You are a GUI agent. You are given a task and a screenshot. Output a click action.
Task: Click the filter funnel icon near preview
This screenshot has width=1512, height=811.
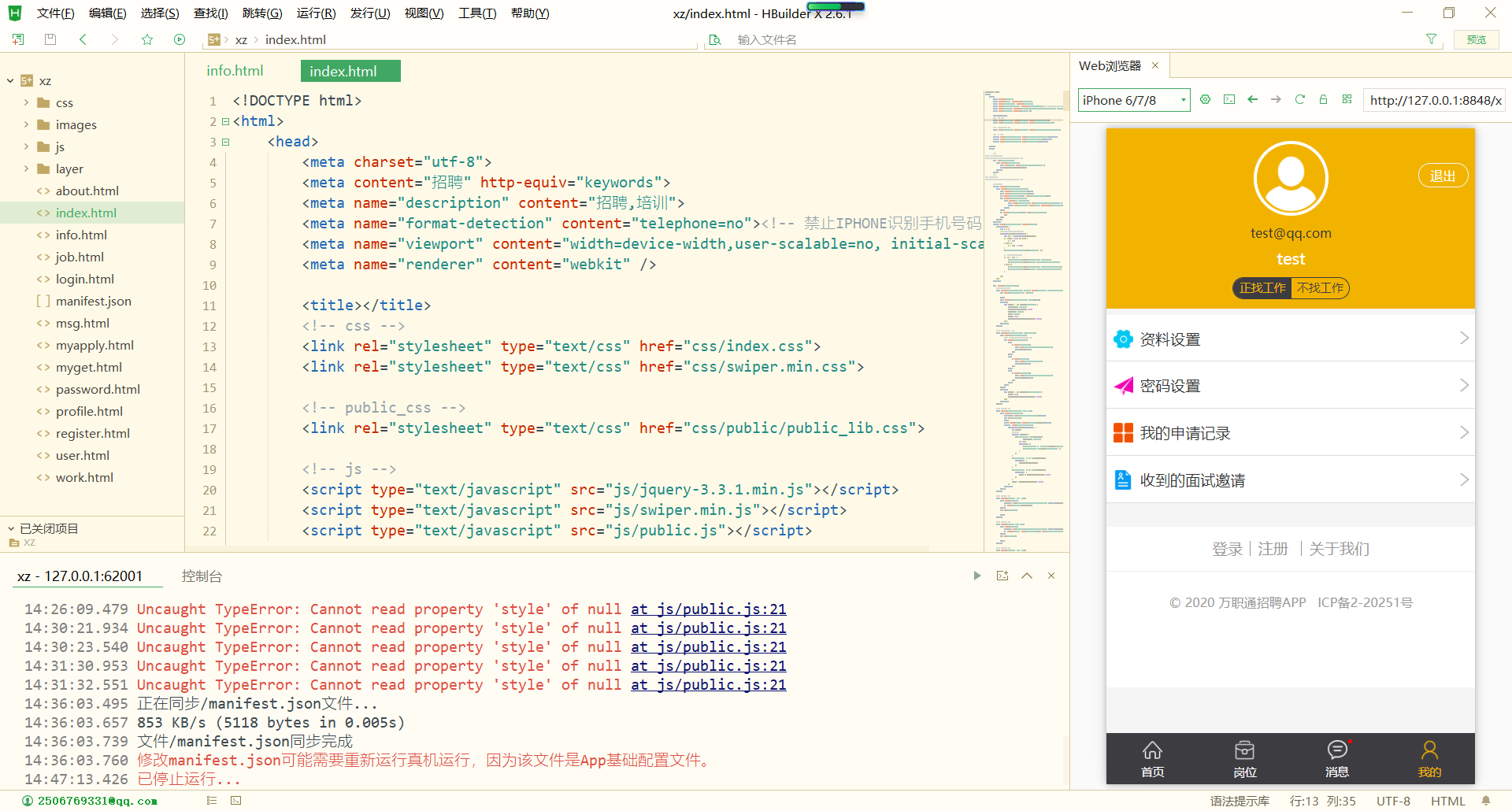pyautogui.click(x=1431, y=39)
